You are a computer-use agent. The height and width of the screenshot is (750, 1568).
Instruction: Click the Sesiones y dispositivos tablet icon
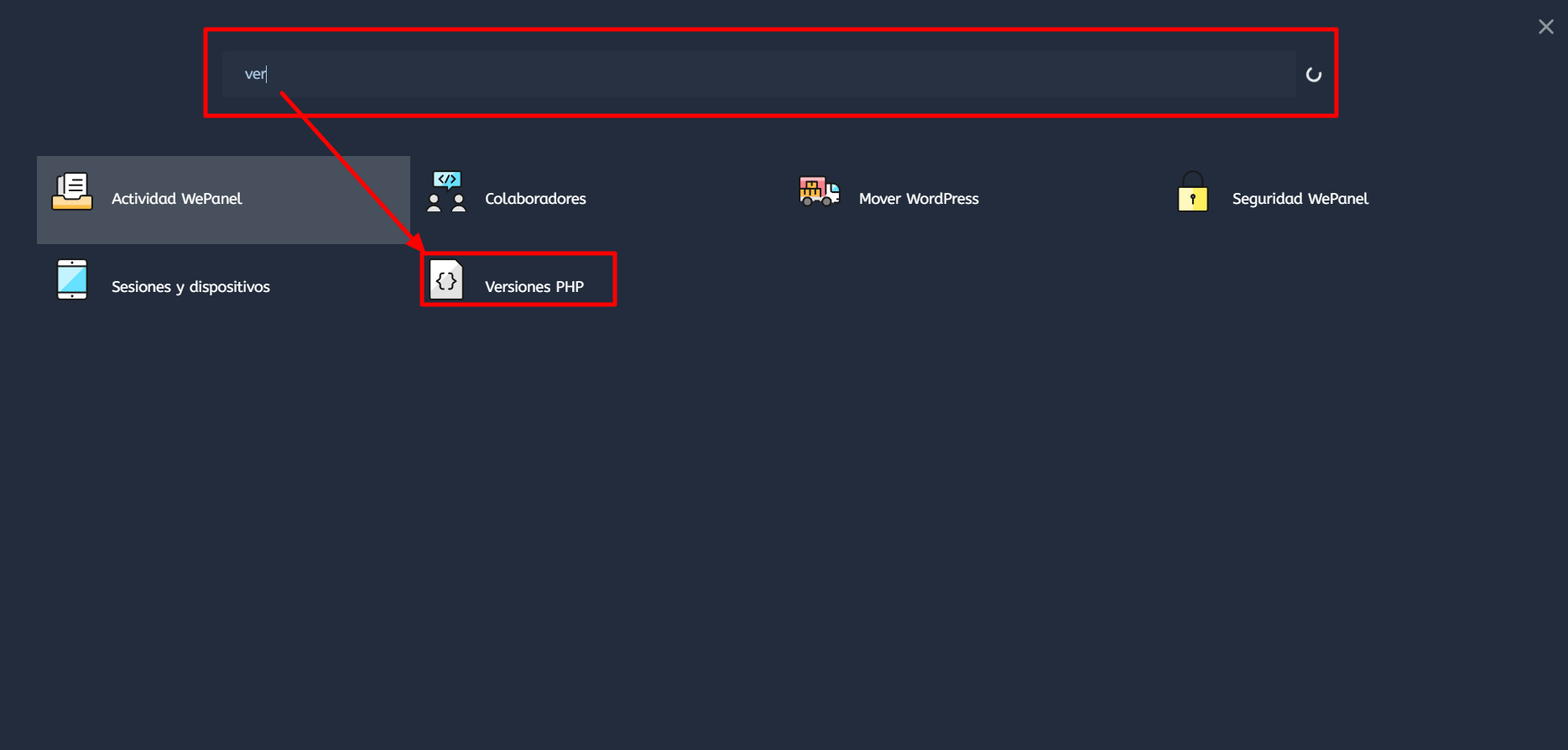[x=72, y=279]
